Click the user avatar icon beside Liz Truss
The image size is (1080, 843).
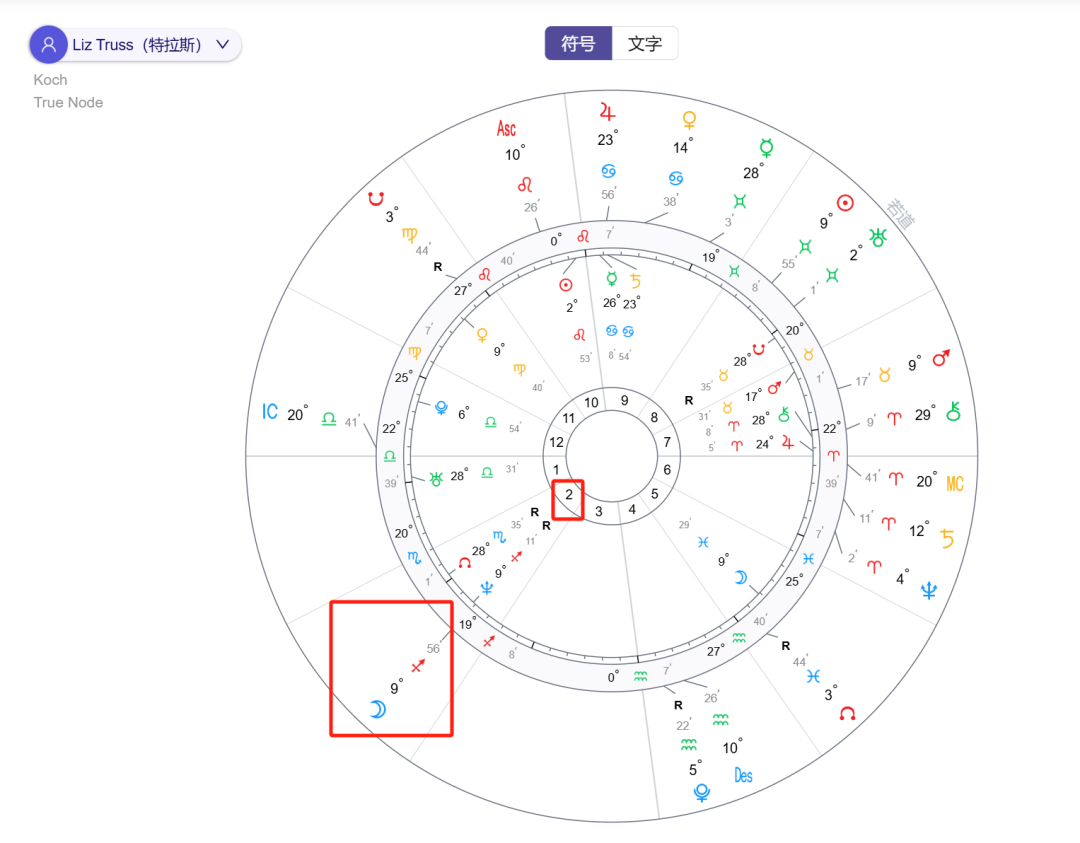48,45
